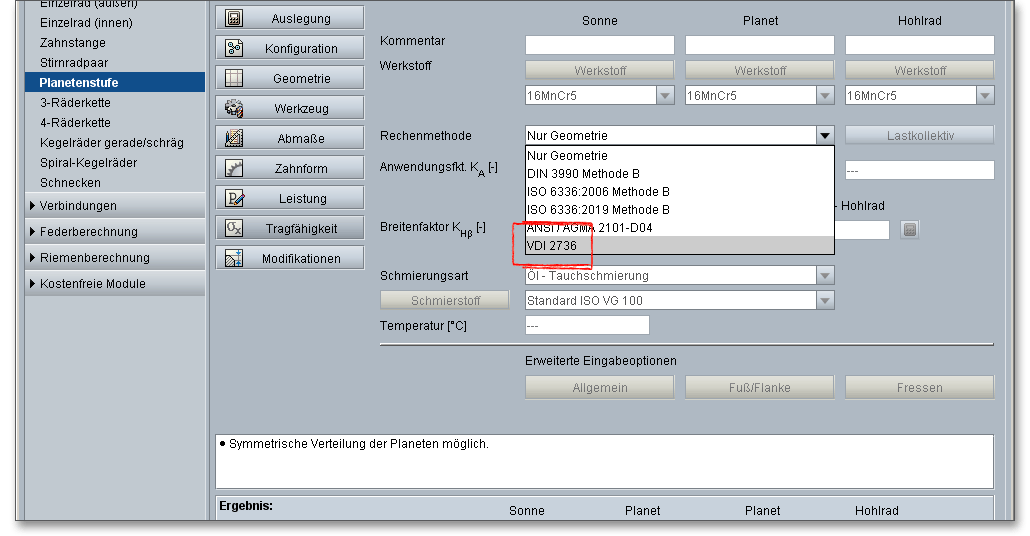Screen dimensions: 1030x536
Task: Click the Geometrie table icon
Action: pyautogui.click(x=234, y=78)
